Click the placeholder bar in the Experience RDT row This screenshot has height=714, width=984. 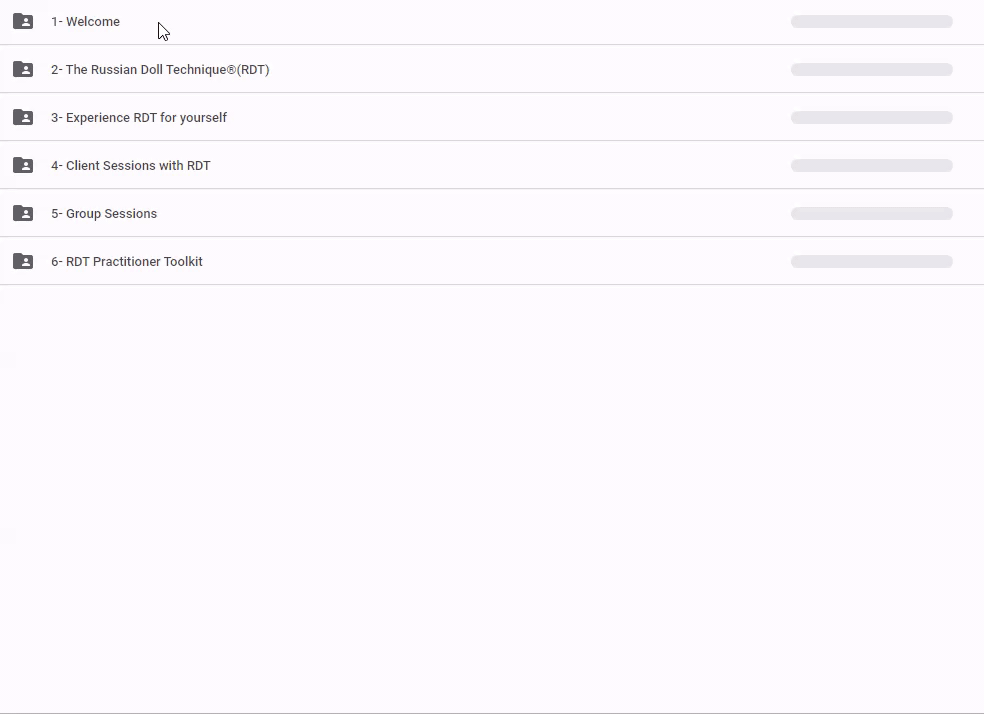click(871, 117)
